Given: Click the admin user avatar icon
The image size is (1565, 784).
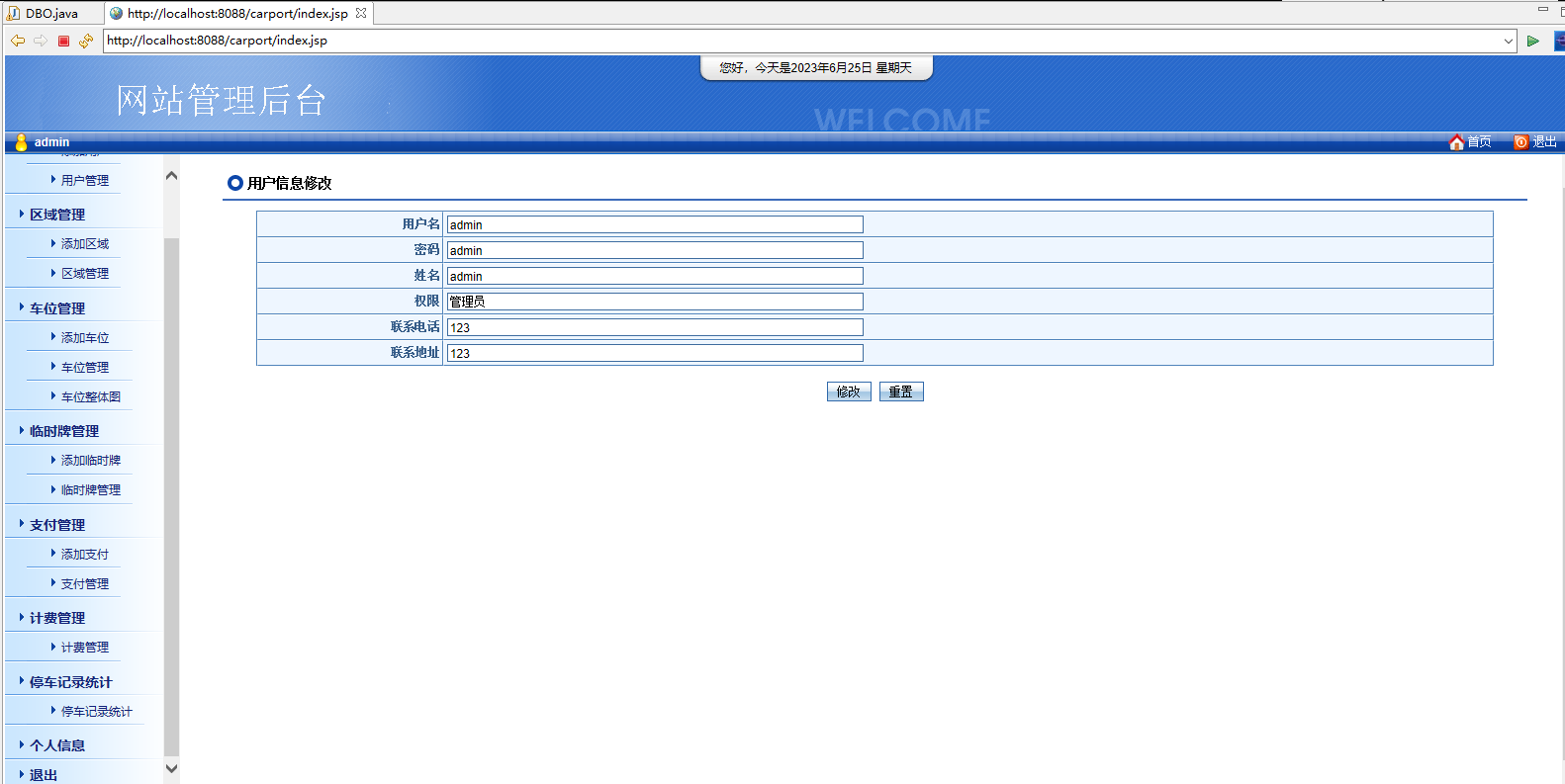Looking at the screenshot, I should (x=21, y=142).
